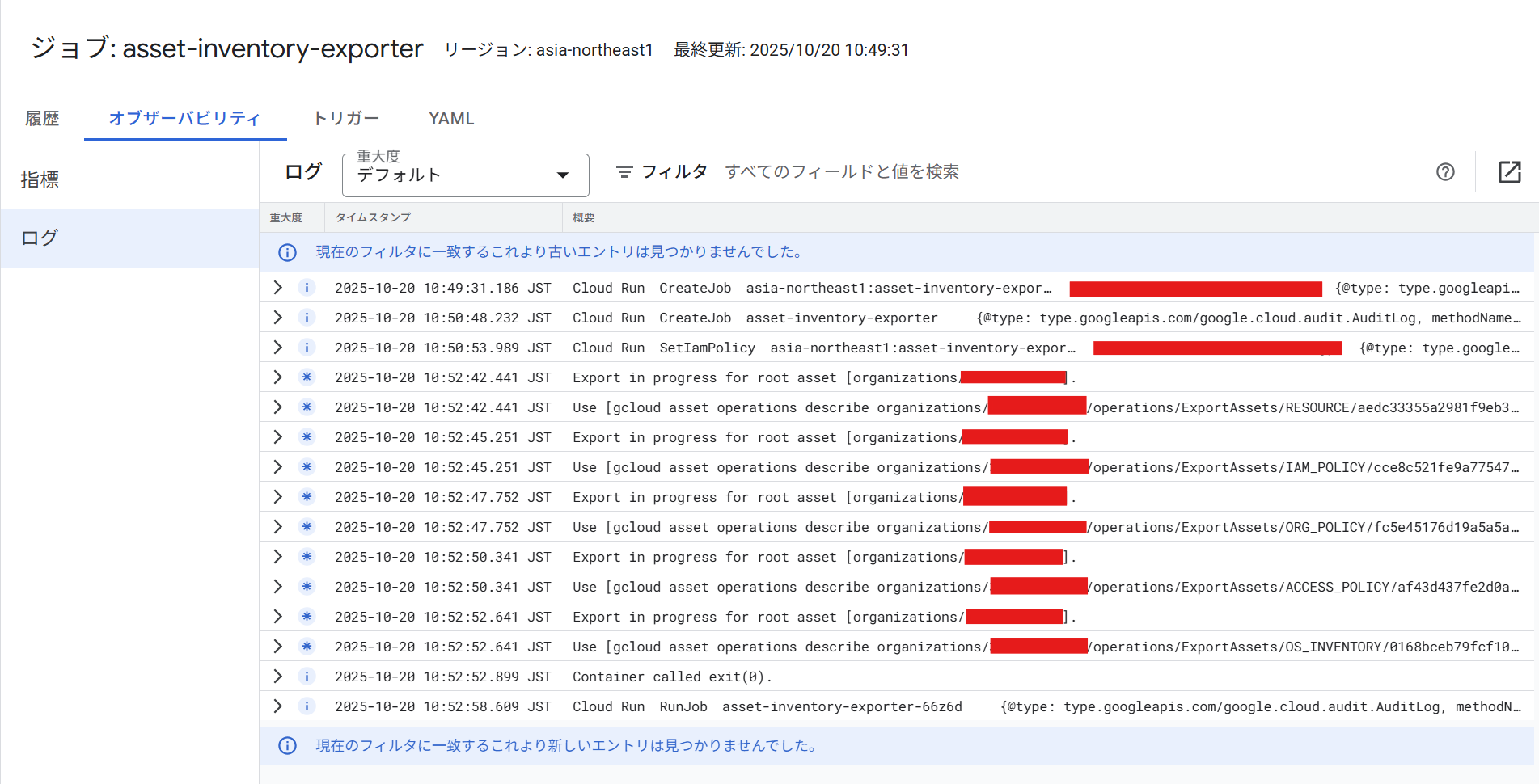Click info severity icon on 10:49:31.186 entry
Image resolution: width=1539 pixels, height=784 pixels.
tap(307, 288)
